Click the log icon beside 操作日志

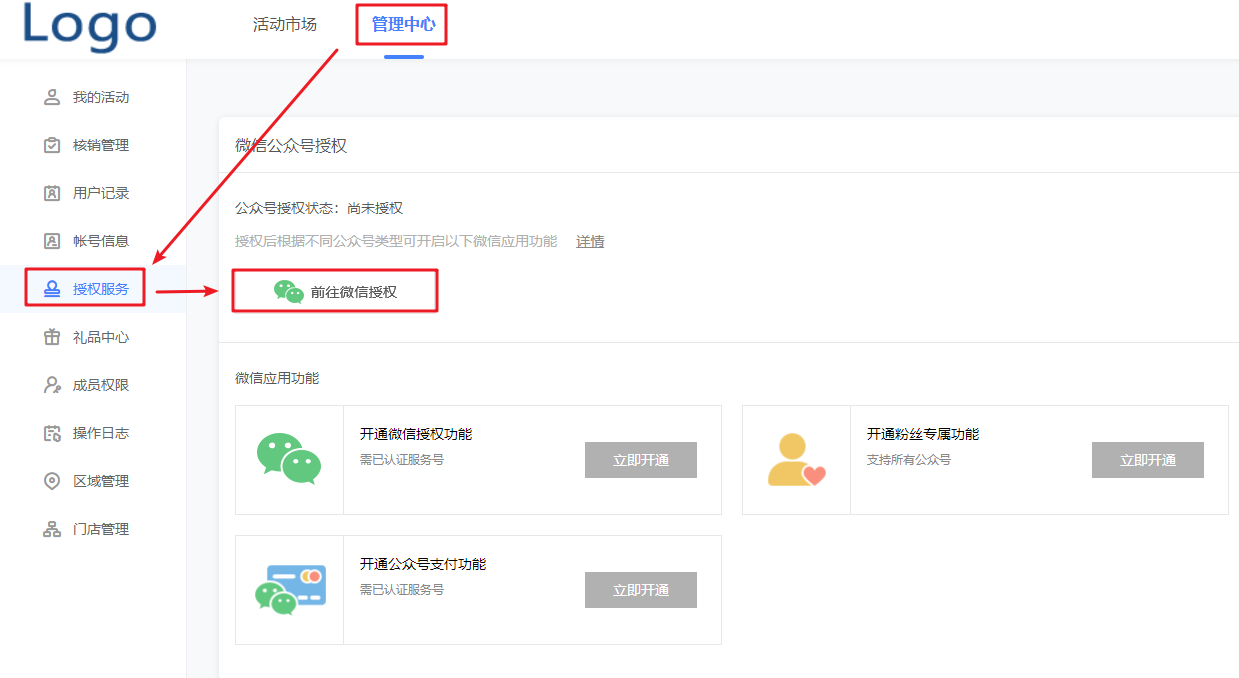[x=52, y=433]
